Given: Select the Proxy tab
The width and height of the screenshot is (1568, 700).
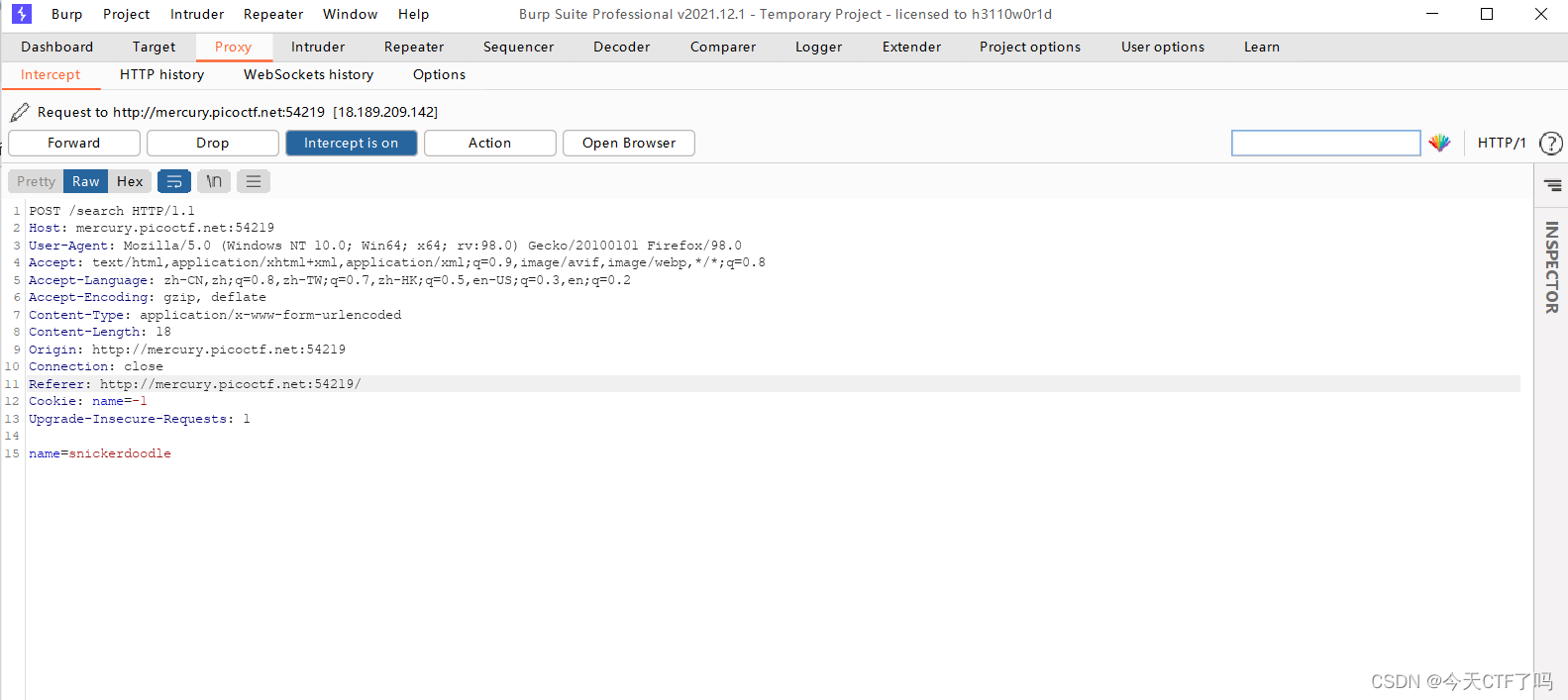Looking at the screenshot, I should point(234,47).
